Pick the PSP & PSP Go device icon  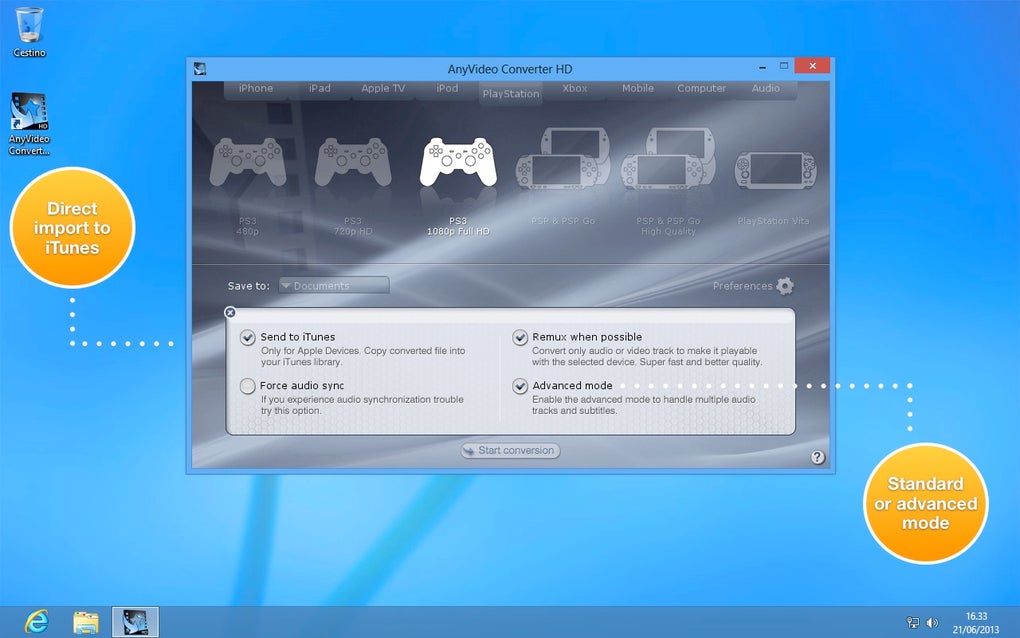click(563, 160)
